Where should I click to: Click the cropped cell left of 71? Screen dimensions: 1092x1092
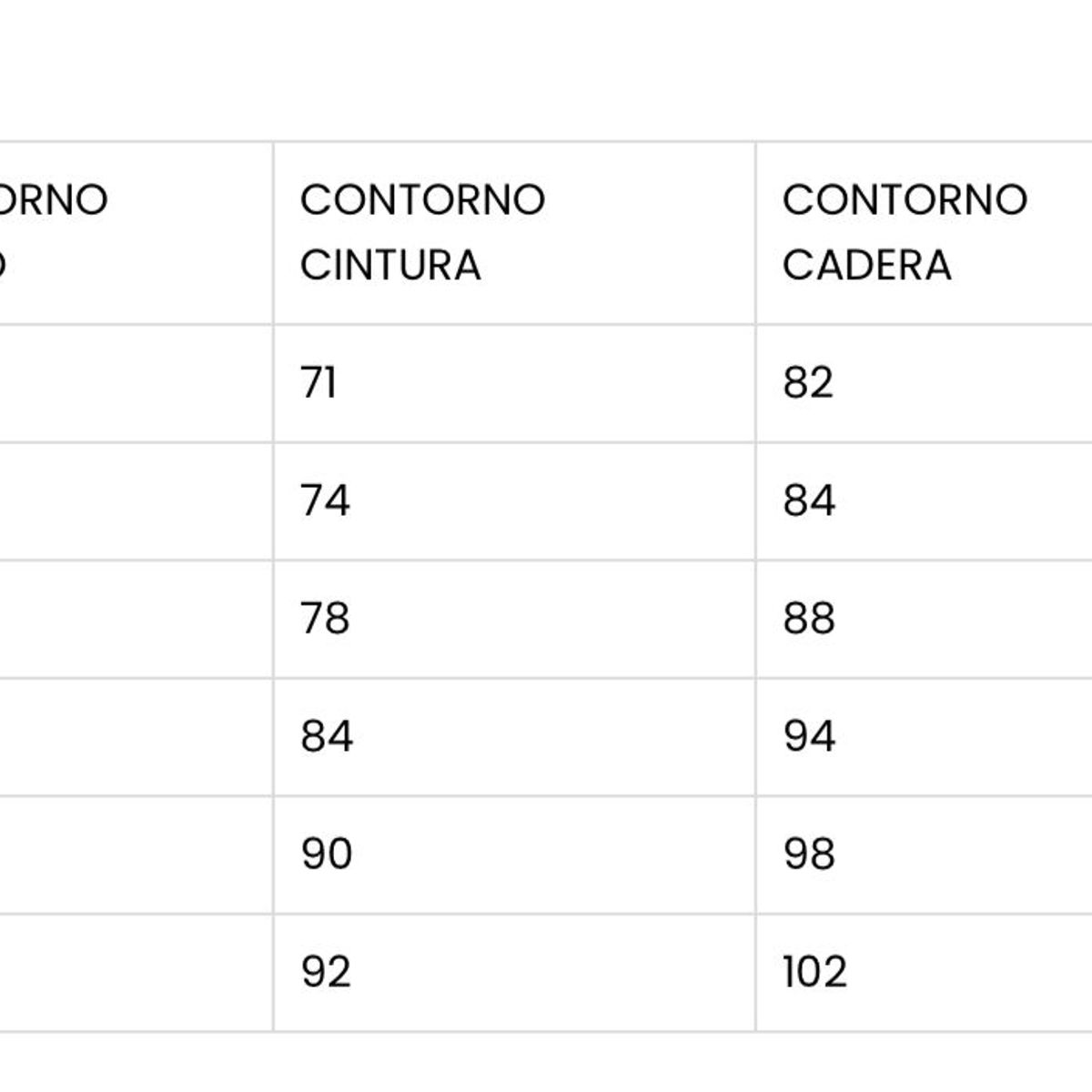[x=136, y=383]
